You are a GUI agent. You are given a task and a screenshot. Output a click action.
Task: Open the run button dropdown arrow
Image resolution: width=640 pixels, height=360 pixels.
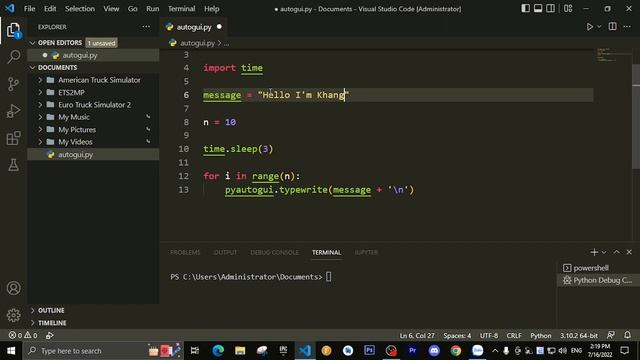point(599,27)
